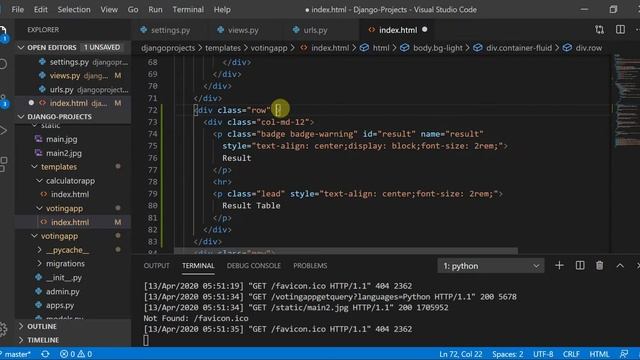Open the Selection menu

[74, 9]
